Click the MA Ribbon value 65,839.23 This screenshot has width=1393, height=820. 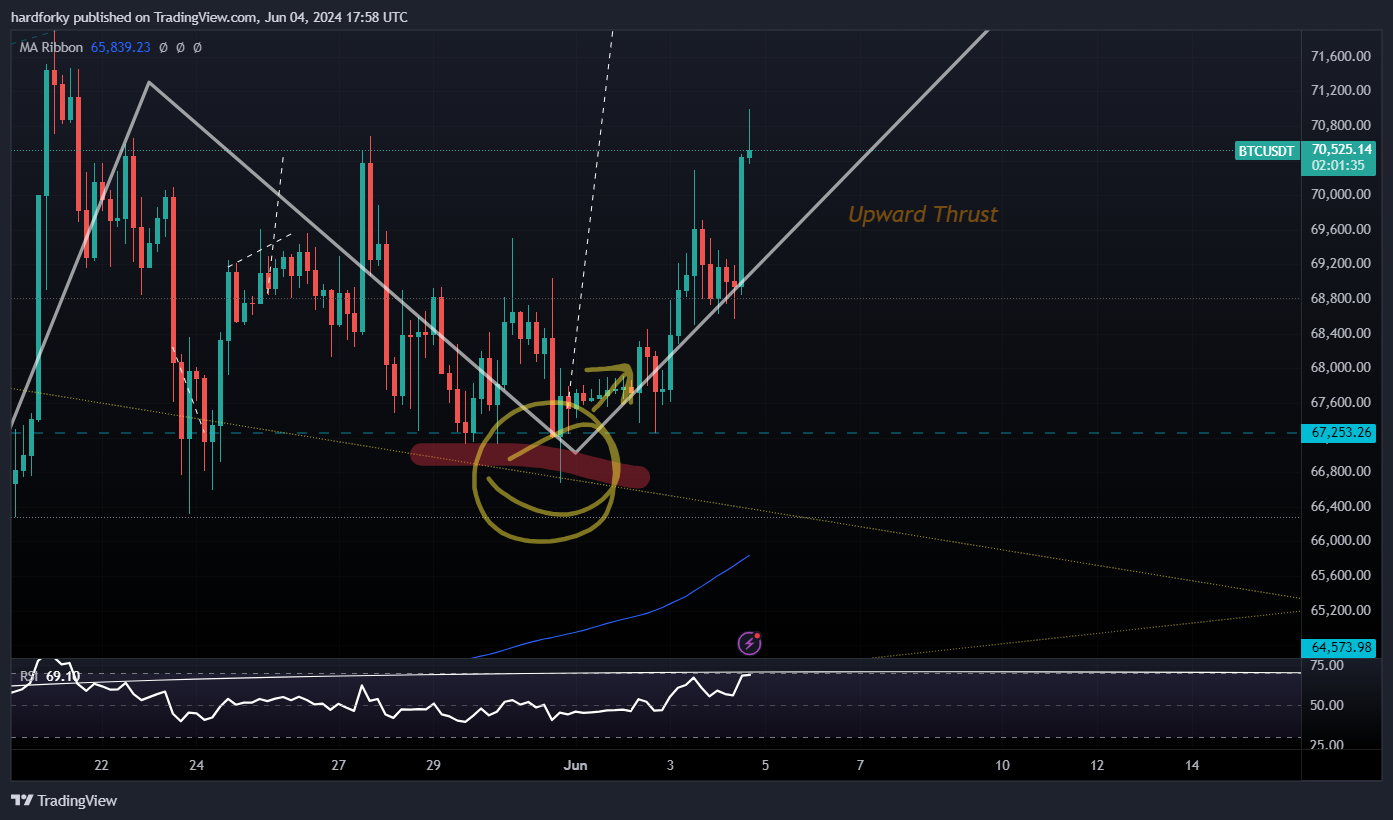pos(120,47)
